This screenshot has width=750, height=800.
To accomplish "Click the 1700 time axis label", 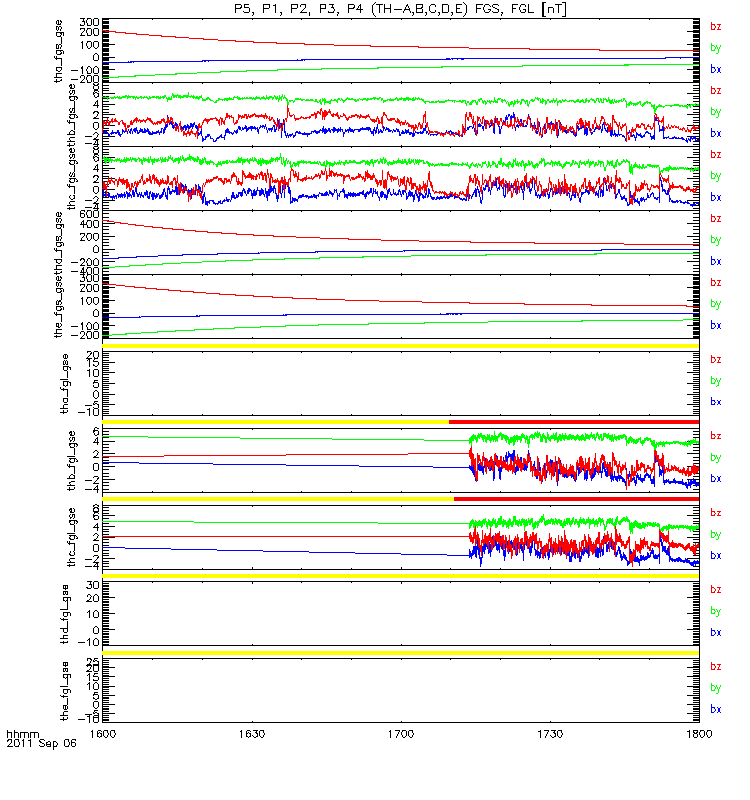I will (x=401, y=734).
